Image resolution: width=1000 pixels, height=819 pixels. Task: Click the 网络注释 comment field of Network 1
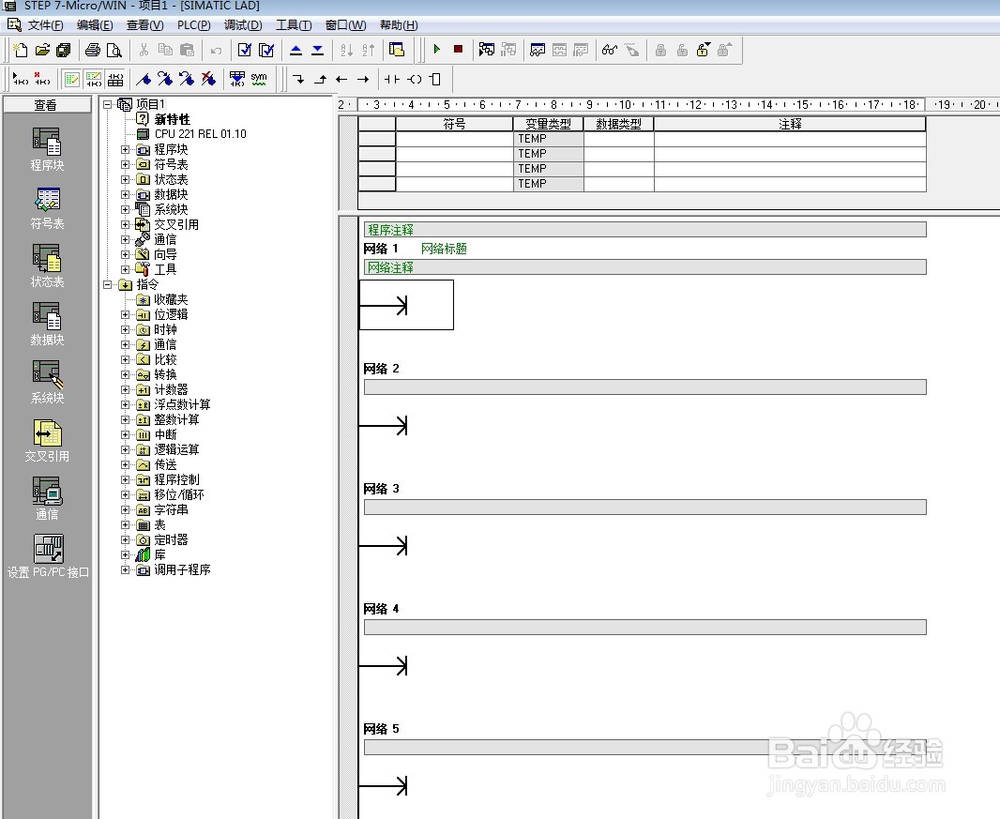click(x=645, y=267)
